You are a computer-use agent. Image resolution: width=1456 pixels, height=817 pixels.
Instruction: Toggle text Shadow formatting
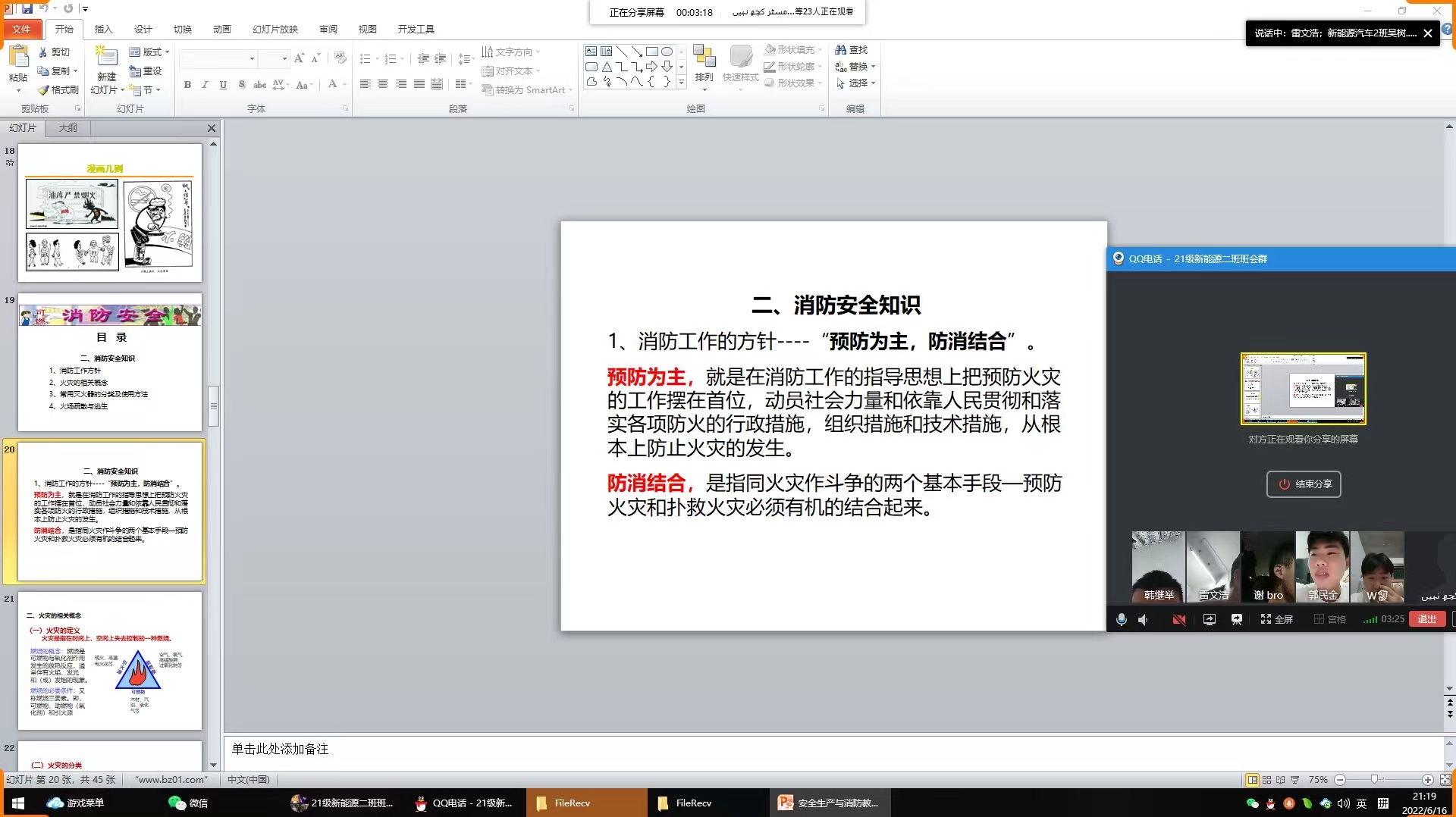(x=241, y=85)
